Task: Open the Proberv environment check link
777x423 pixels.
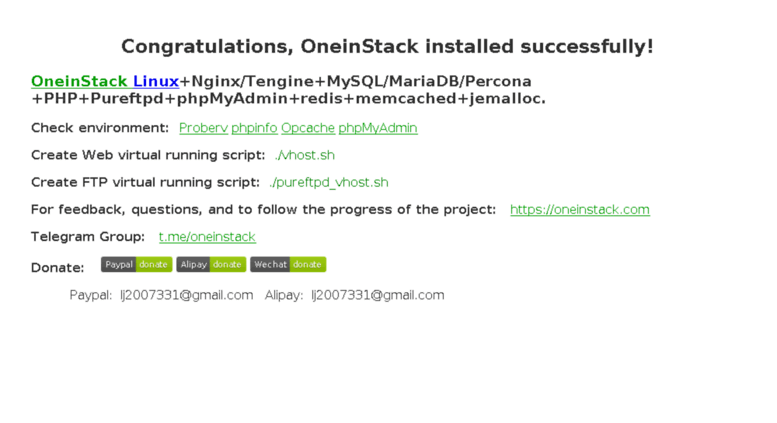Action: coord(203,128)
